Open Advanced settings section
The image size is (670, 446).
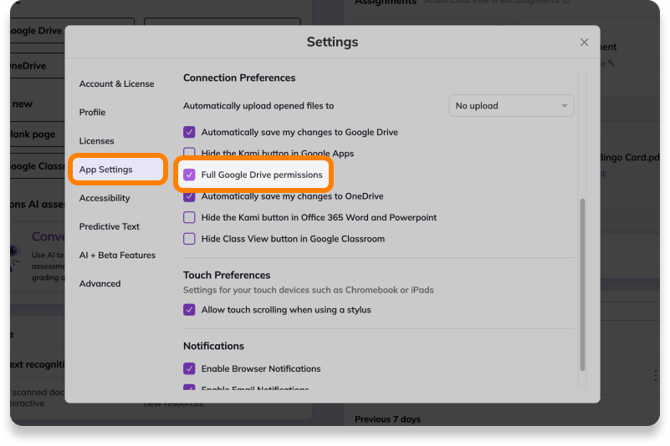pyautogui.click(x=100, y=284)
